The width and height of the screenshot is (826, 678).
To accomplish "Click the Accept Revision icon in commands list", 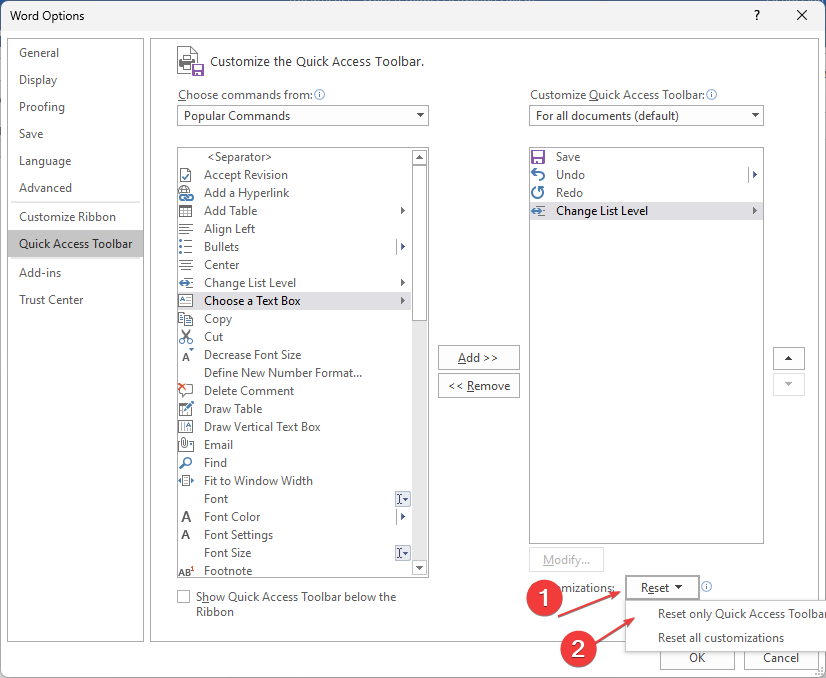I will click(185, 175).
